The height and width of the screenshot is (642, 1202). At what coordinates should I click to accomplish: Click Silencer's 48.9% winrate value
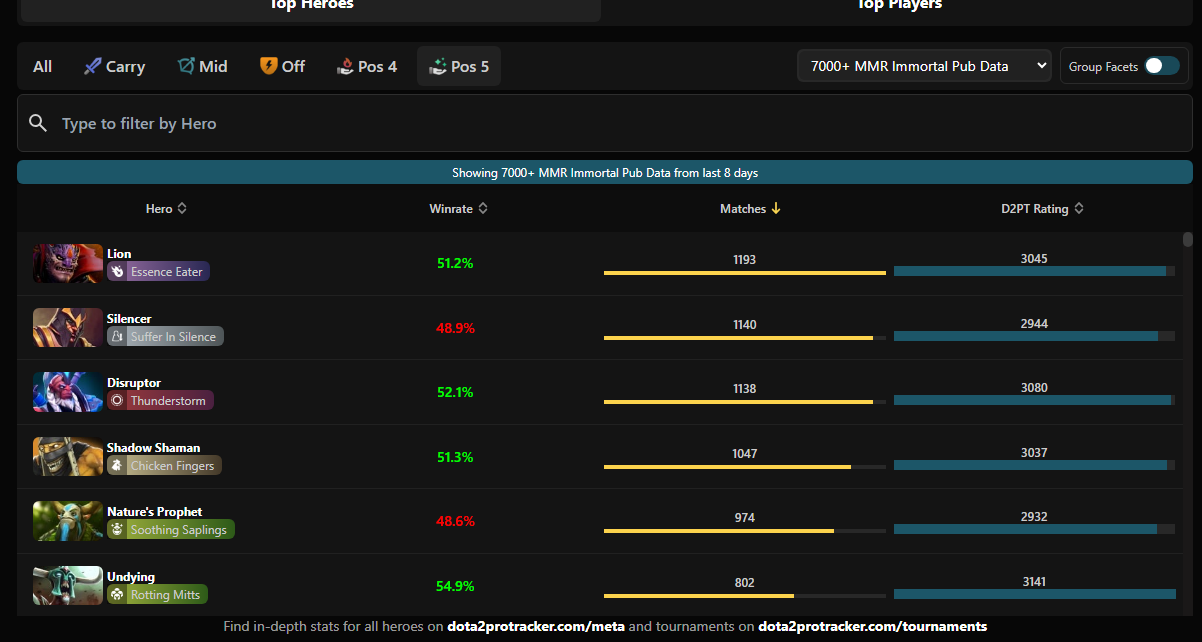[x=455, y=328]
